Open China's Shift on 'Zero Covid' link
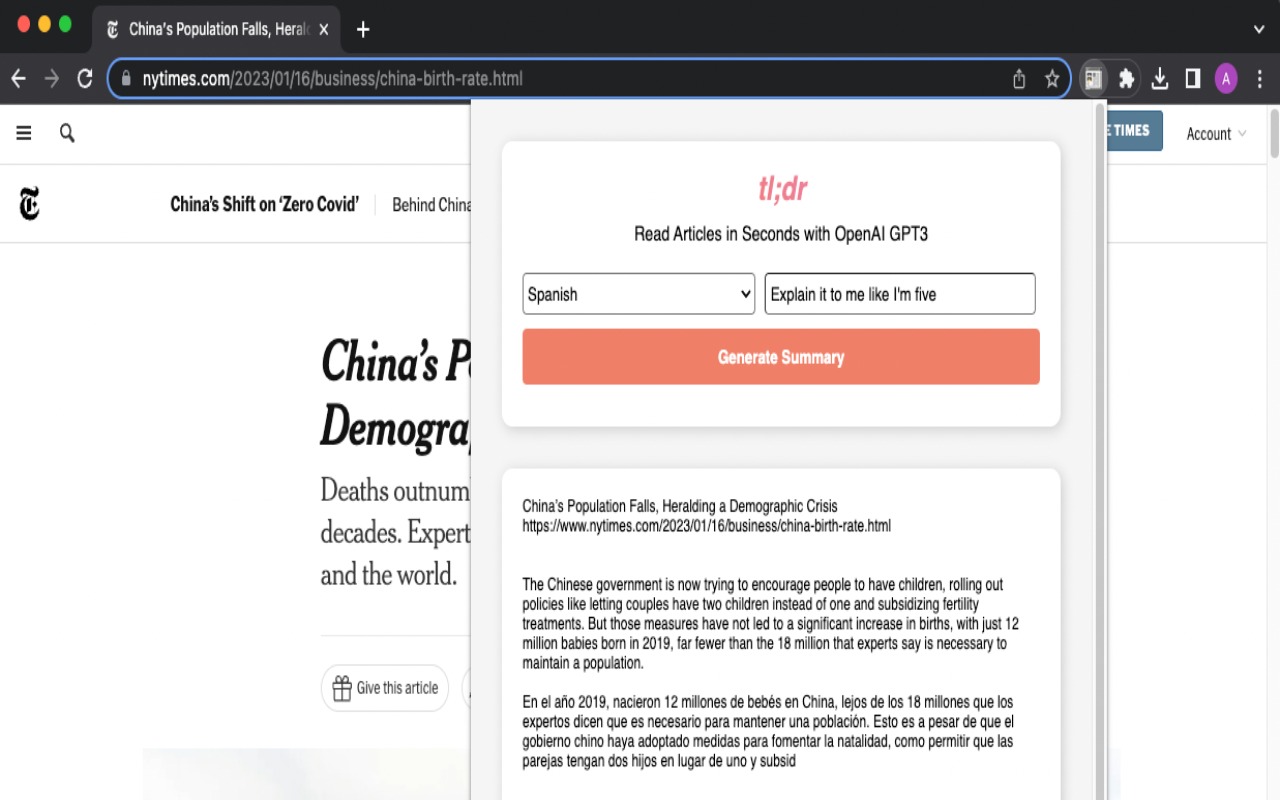Viewport: 1280px width, 800px height. 264,204
